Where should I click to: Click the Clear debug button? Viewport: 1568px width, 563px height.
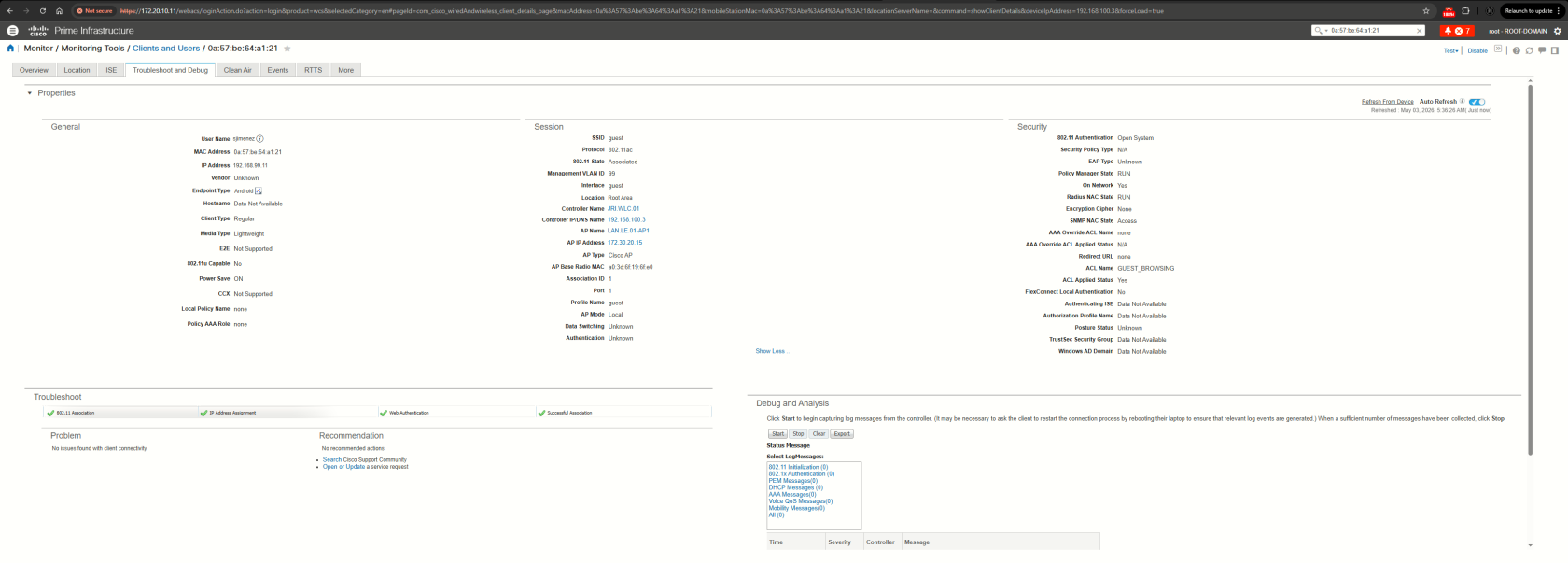click(x=819, y=434)
